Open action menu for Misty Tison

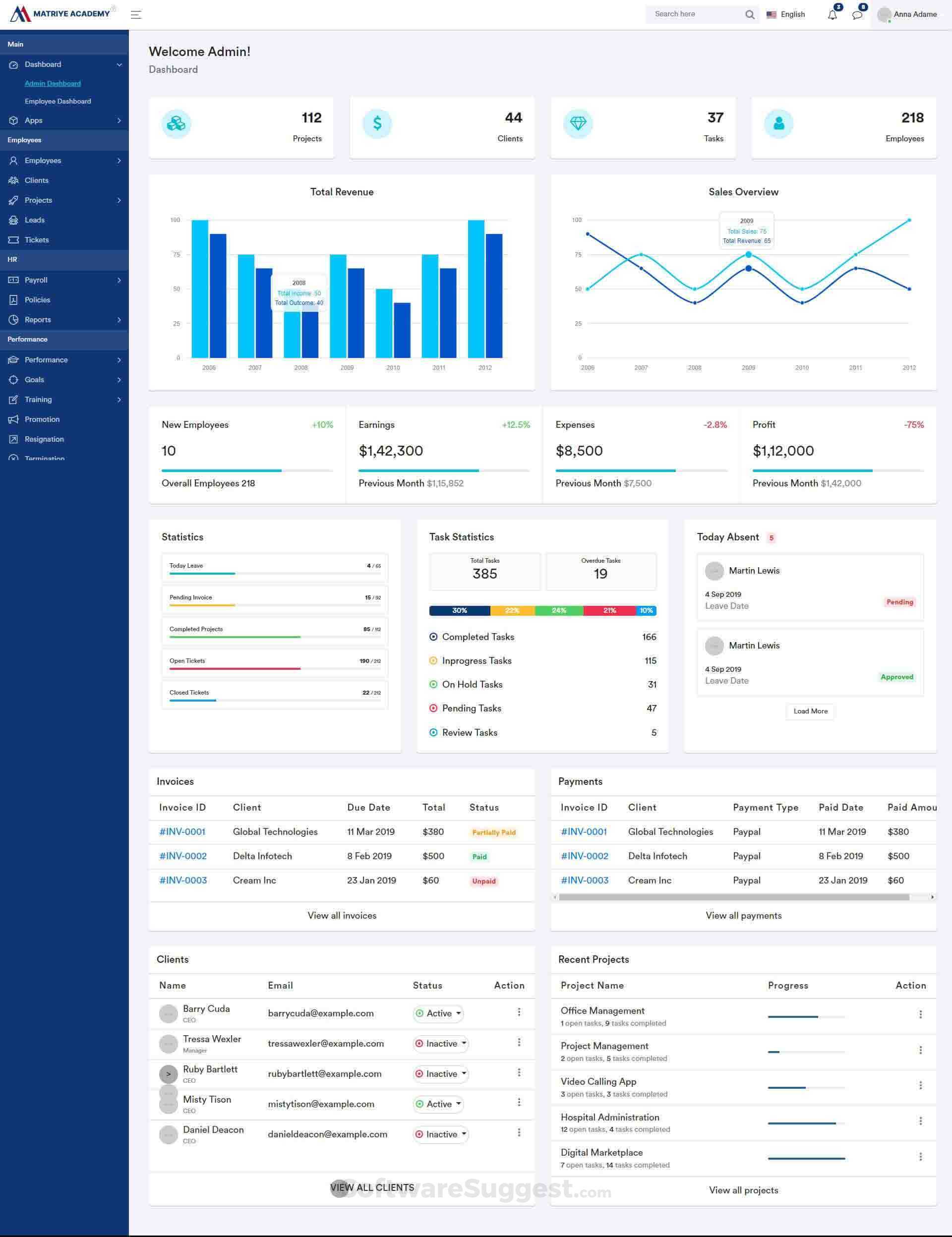pyautogui.click(x=519, y=1102)
